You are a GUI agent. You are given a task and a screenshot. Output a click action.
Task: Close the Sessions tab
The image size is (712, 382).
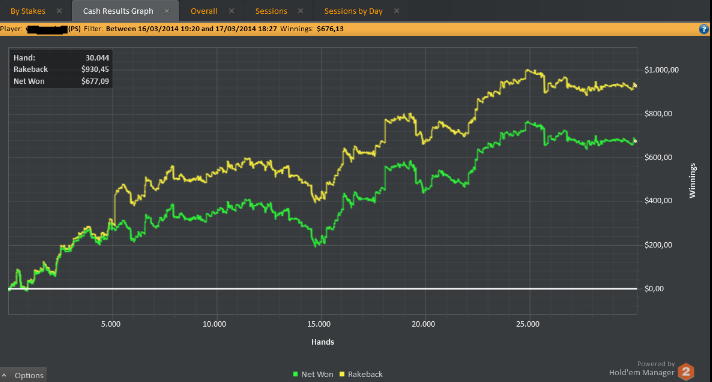300,11
